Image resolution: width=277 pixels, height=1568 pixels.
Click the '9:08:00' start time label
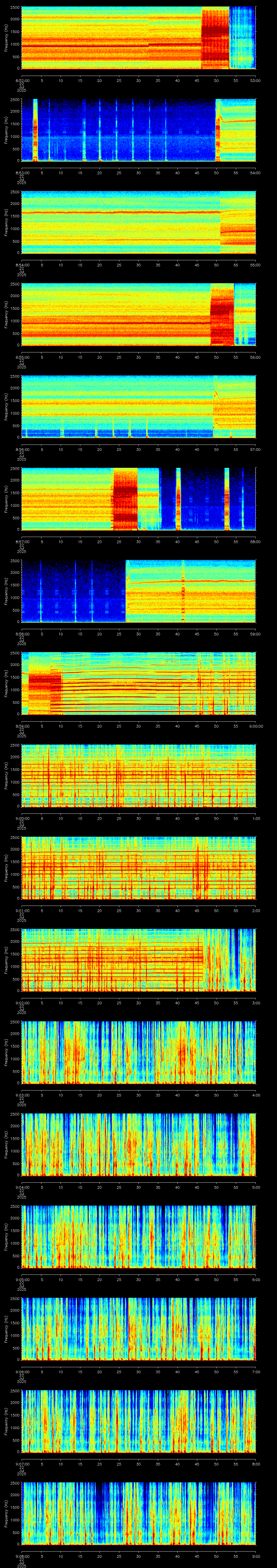click(21, 1556)
